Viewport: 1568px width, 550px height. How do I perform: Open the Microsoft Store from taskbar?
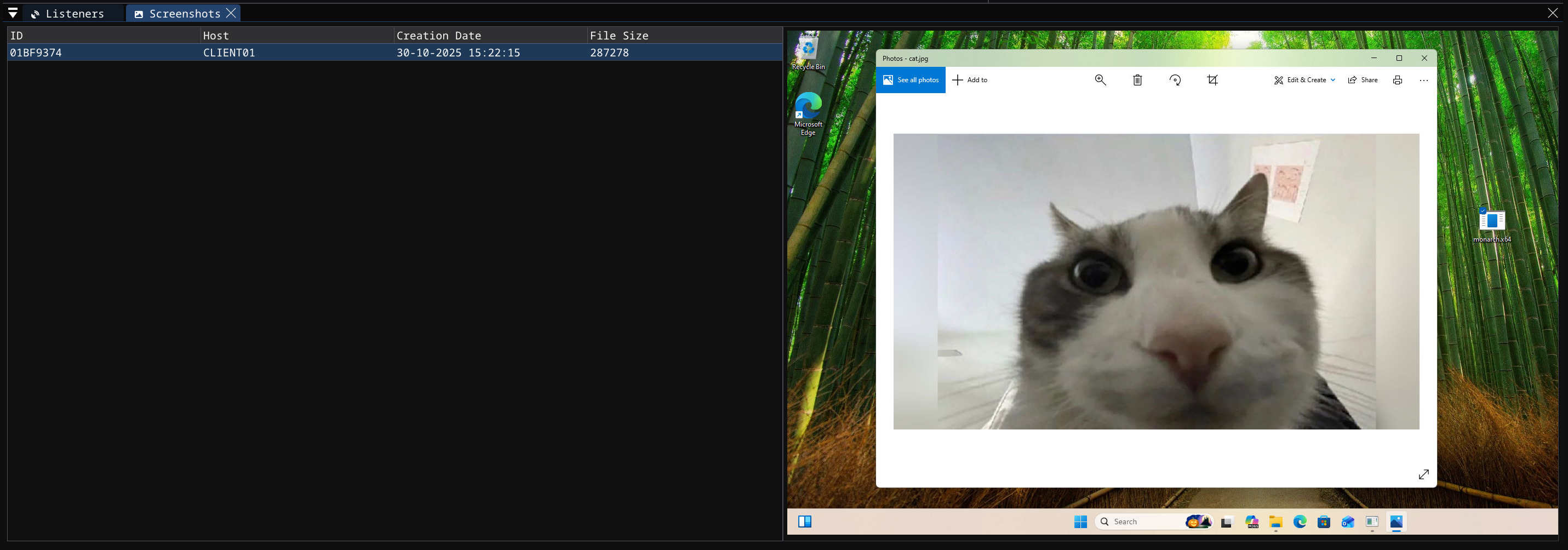1323,522
